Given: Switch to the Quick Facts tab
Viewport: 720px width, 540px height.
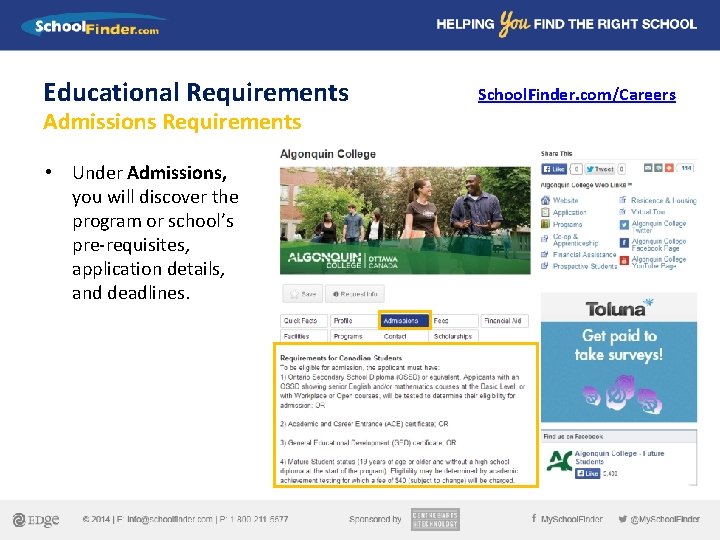Looking at the screenshot, I should (x=304, y=321).
